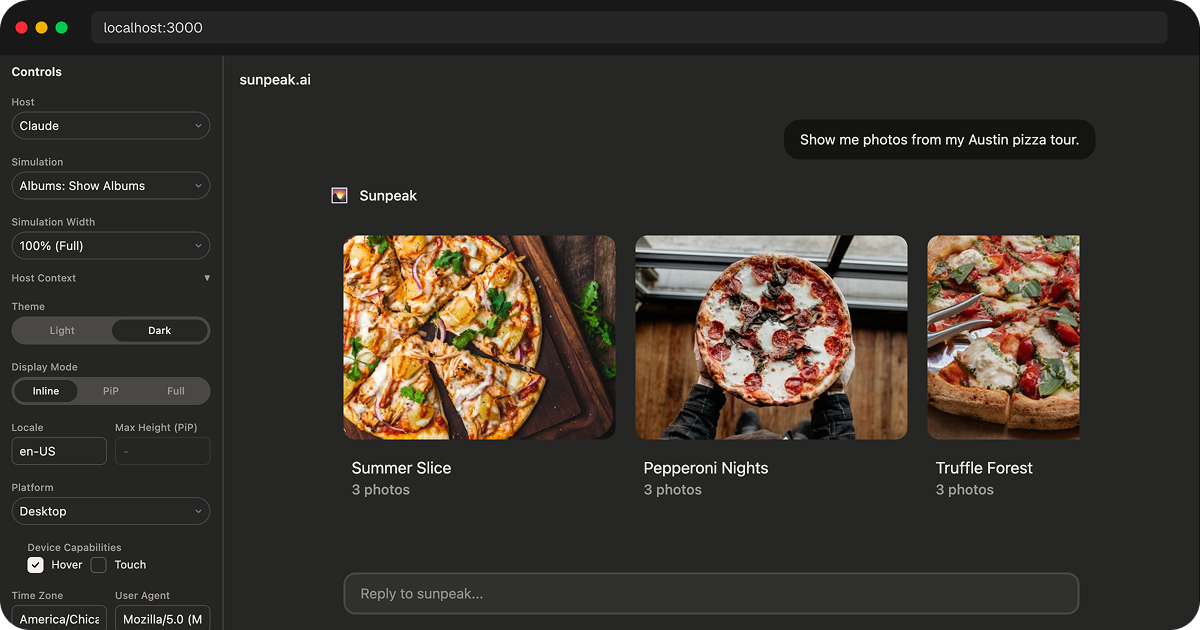
Task: Click the Truffle Forest album title
Action: click(x=984, y=468)
